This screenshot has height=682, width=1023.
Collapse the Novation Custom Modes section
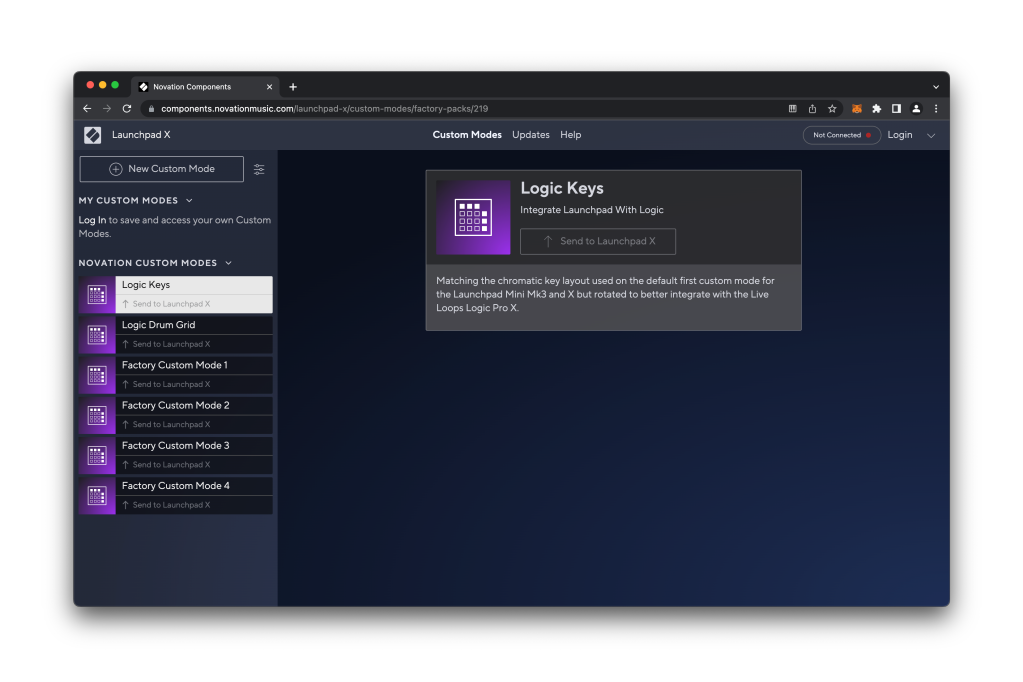click(x=228, y=263)
